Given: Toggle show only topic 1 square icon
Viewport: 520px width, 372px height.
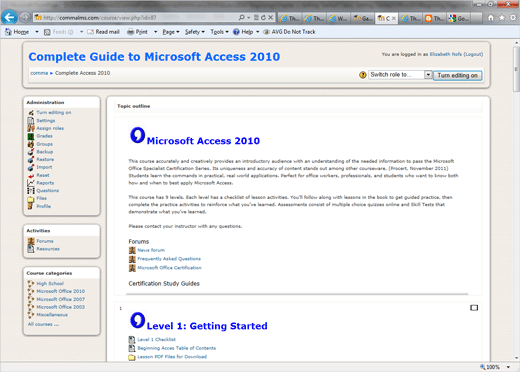Looking at the screenshot, I should (x=474, y=308).
